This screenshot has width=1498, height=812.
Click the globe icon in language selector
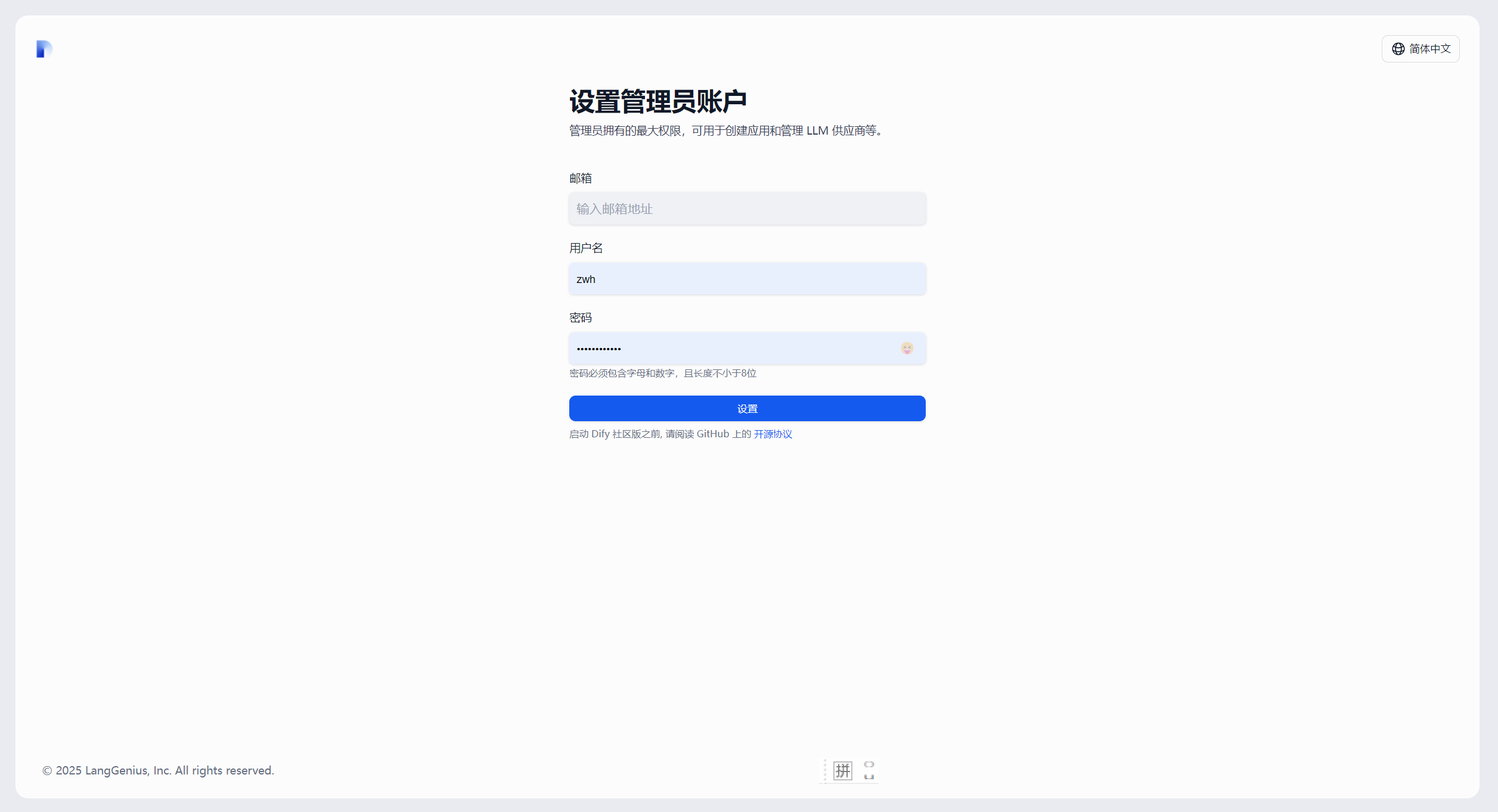coord(1398,49)
